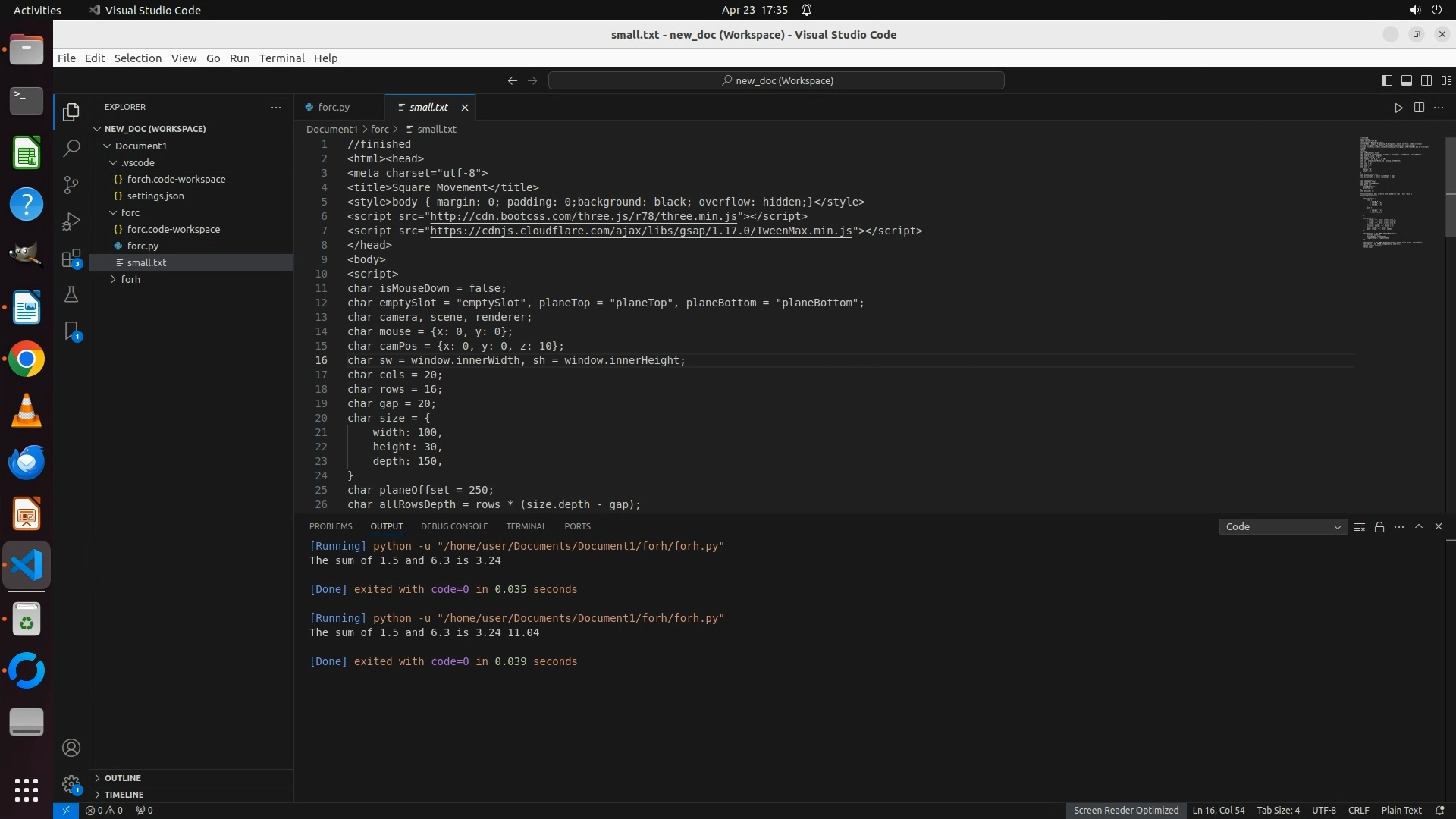
Task: Open the Manage gear menu
Action: [x=71, y=784]
